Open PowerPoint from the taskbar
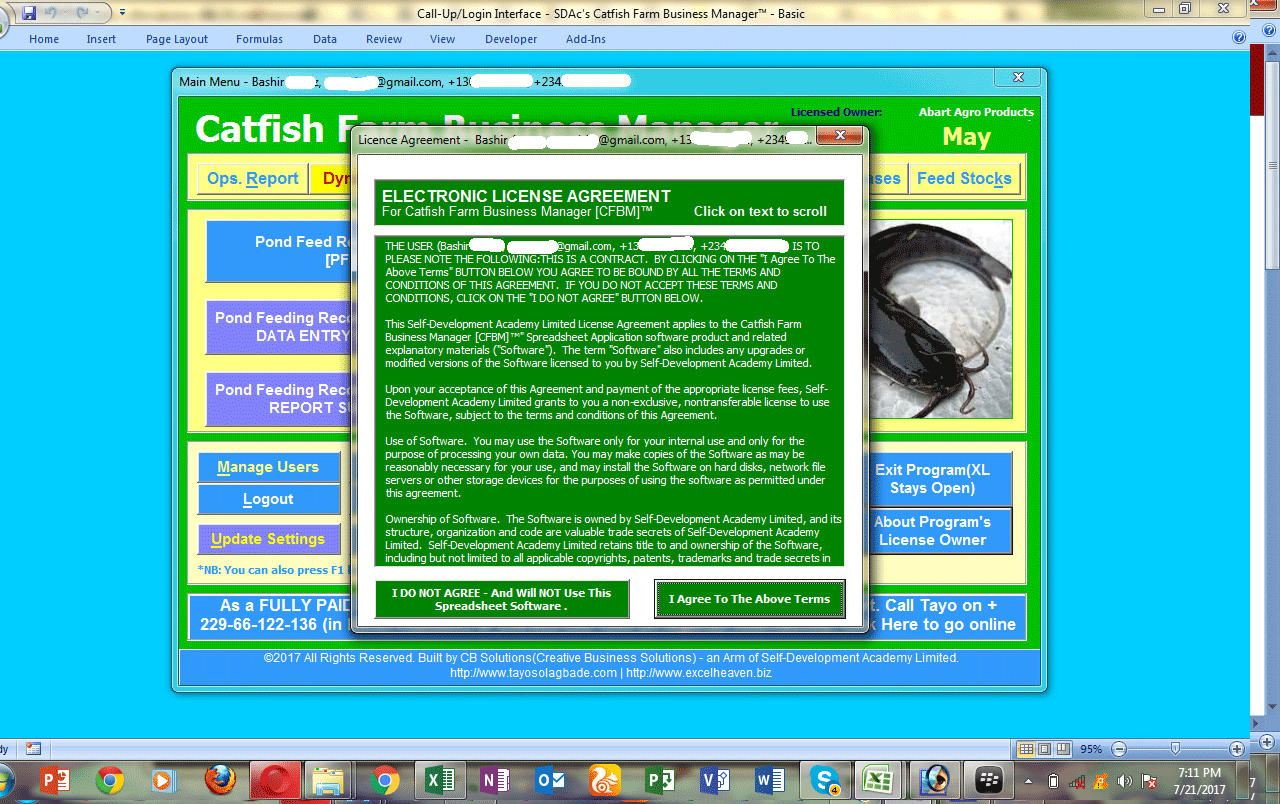 pos(54,780)
